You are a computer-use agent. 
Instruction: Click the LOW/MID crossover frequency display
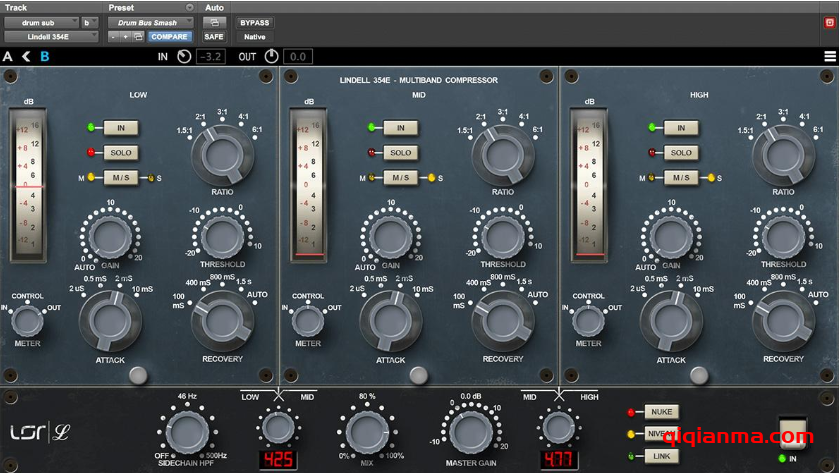(277, 460)
